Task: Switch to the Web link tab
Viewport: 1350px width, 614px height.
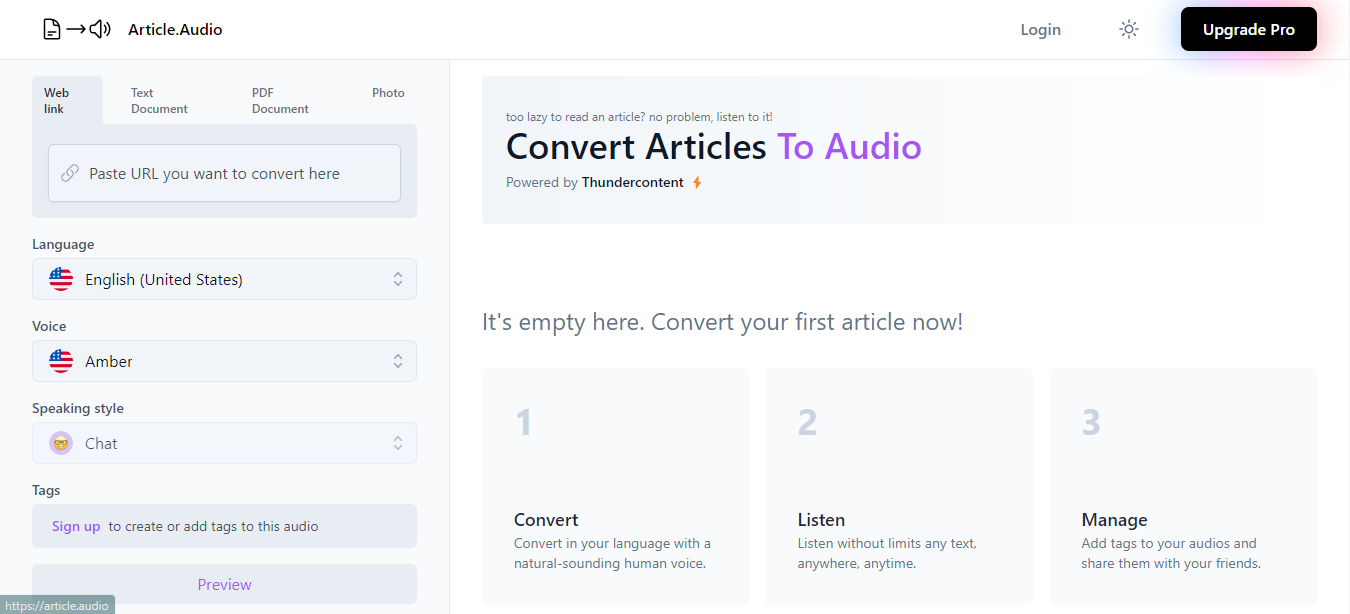Action: click(x=67, y=100)
